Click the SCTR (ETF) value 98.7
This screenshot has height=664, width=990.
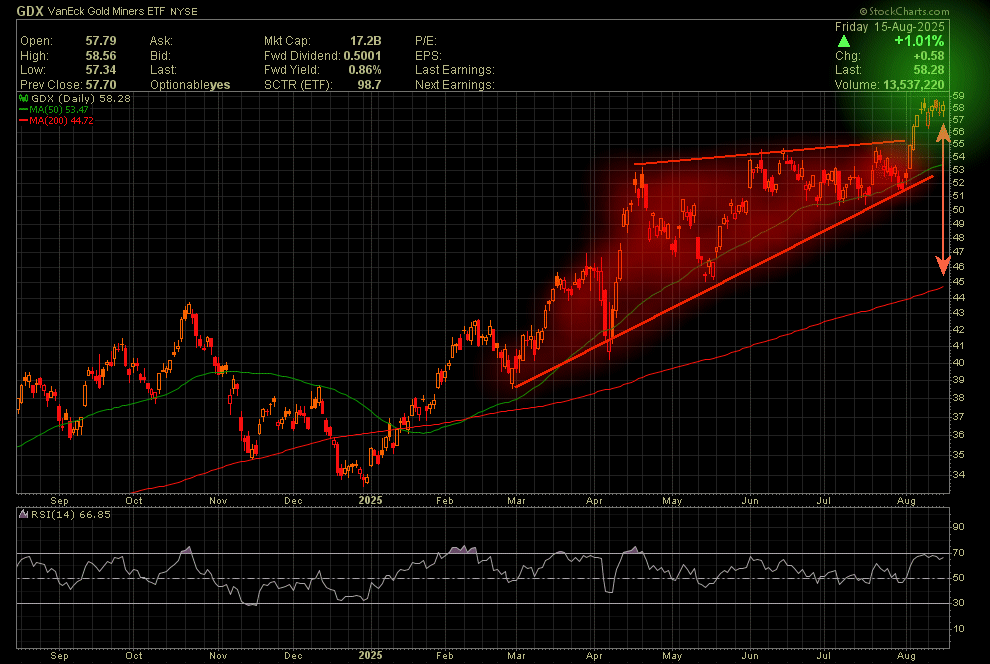tap(369, 85)
